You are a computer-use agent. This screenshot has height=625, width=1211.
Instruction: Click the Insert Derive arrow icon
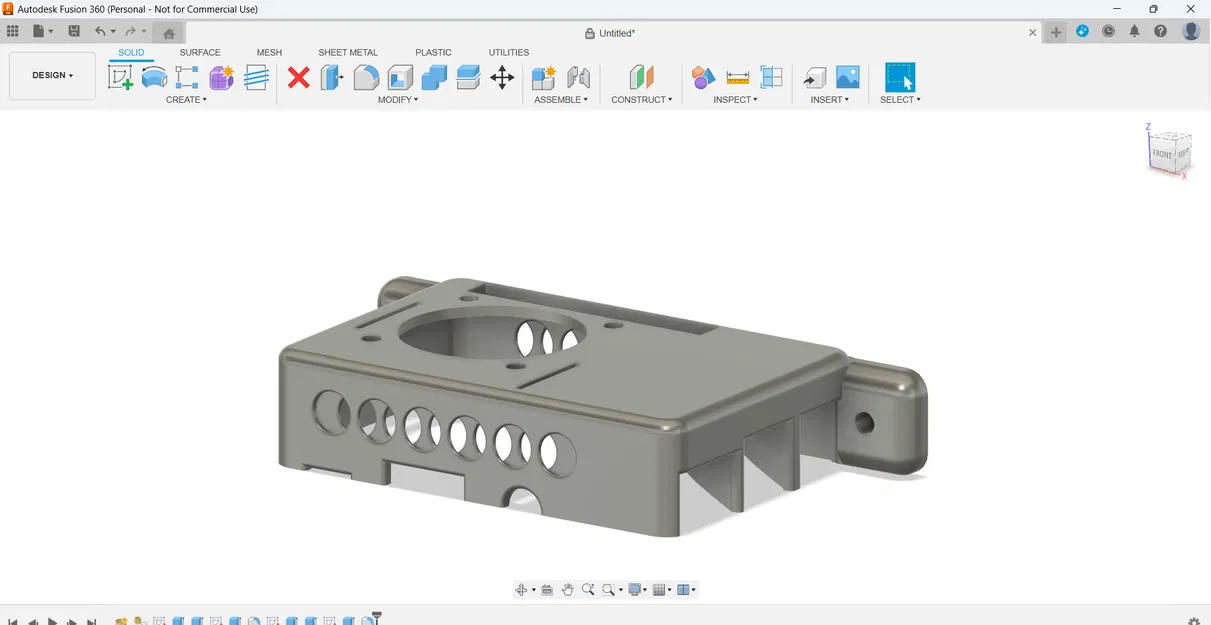[814, 77]
